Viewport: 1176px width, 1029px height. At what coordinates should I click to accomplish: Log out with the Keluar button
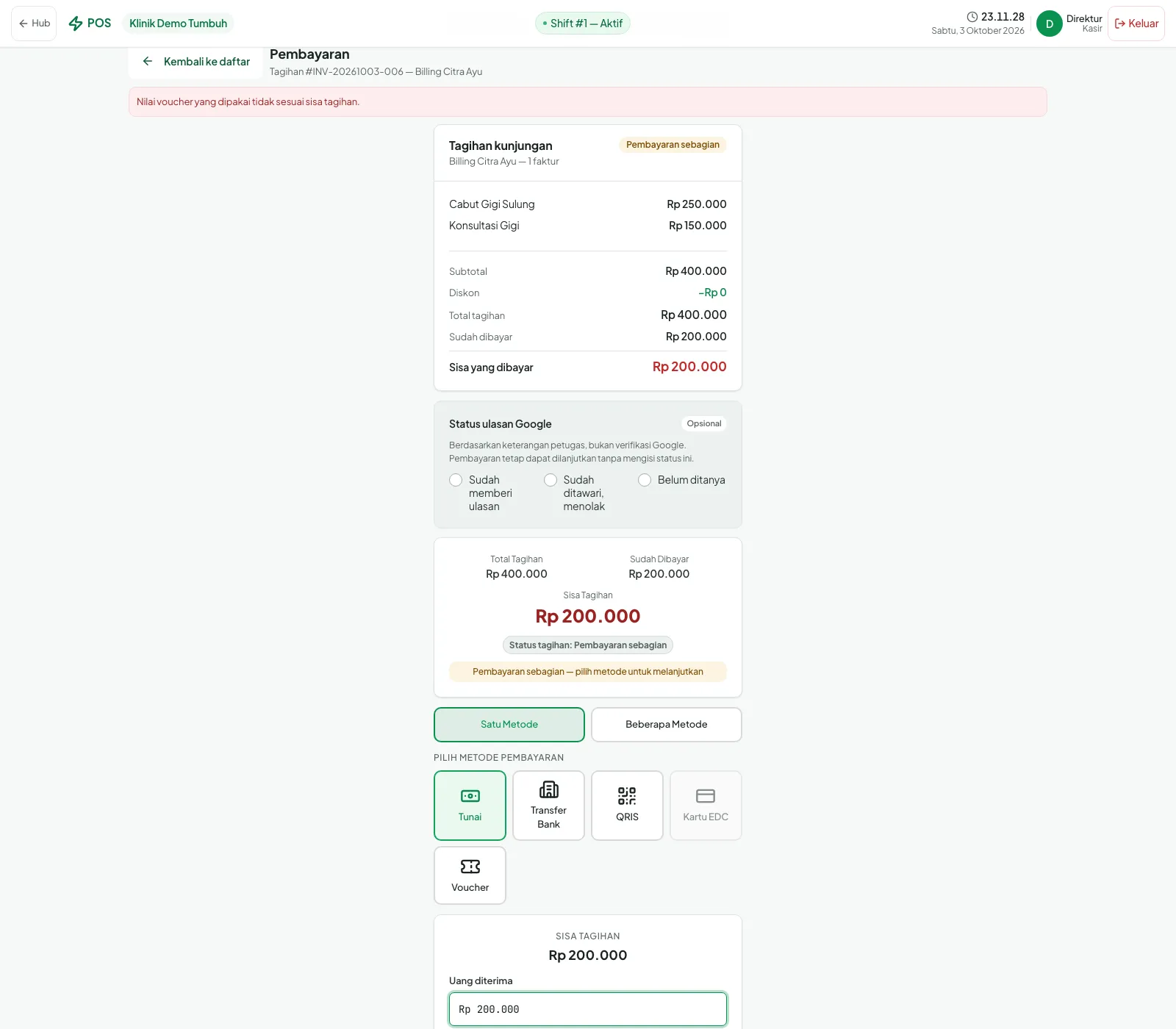click(1136, 24)
